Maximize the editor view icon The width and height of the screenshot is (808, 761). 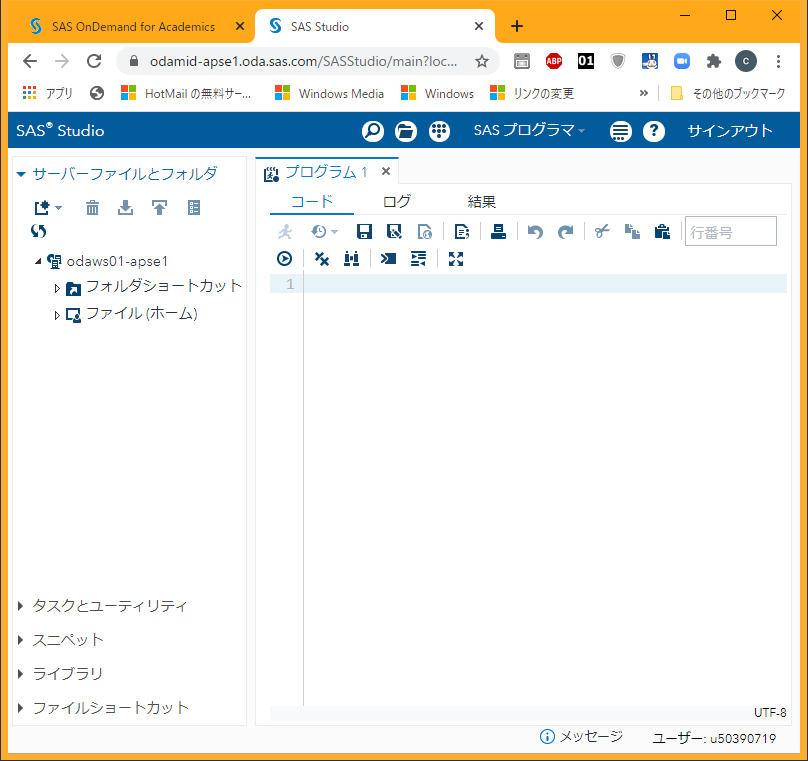pyautogui.click(x=456, y=259)
